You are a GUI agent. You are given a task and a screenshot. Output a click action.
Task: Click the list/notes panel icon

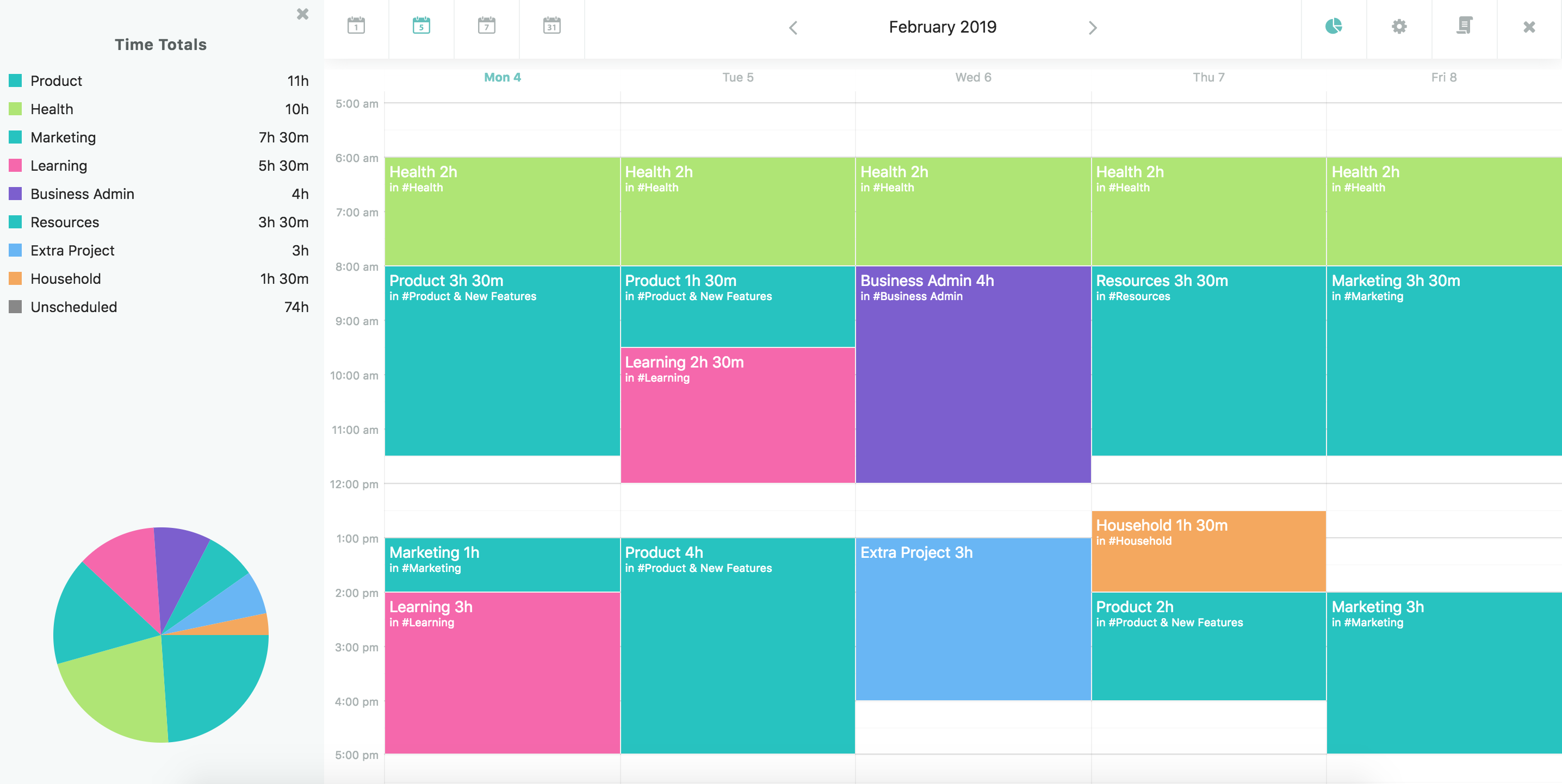coord(1463,27)
